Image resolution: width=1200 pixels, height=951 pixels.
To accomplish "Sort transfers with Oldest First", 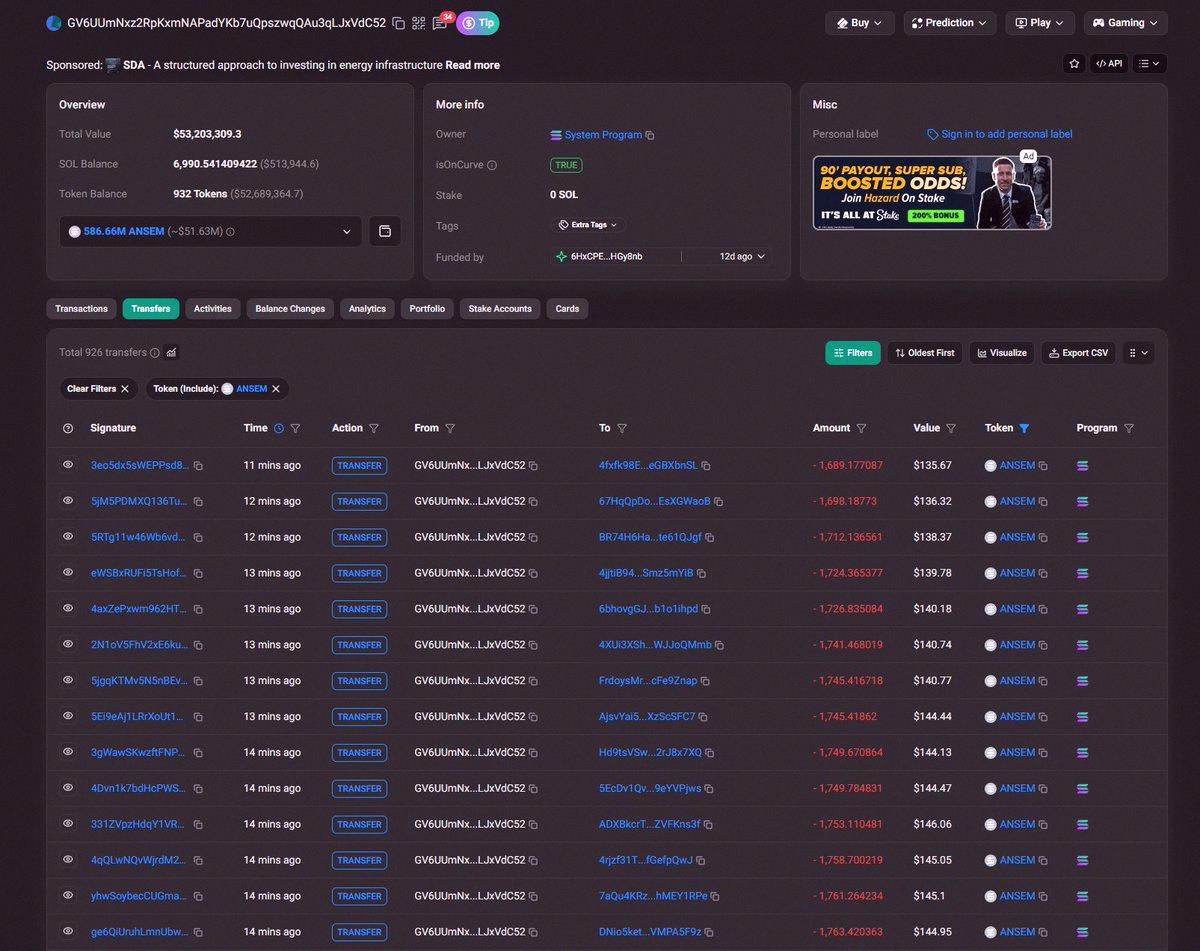I will point(925,353).
